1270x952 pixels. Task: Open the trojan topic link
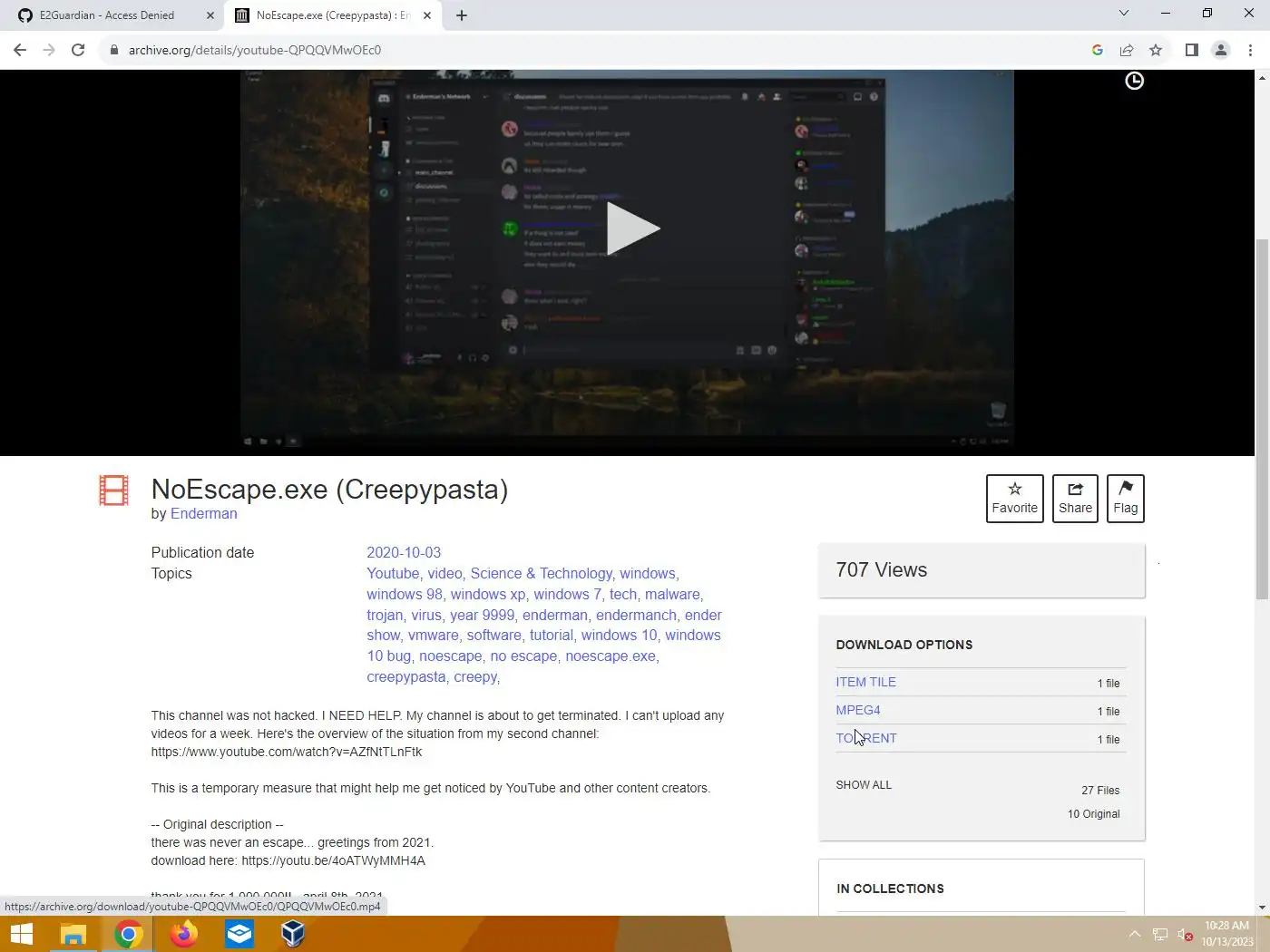pos(385,615)
